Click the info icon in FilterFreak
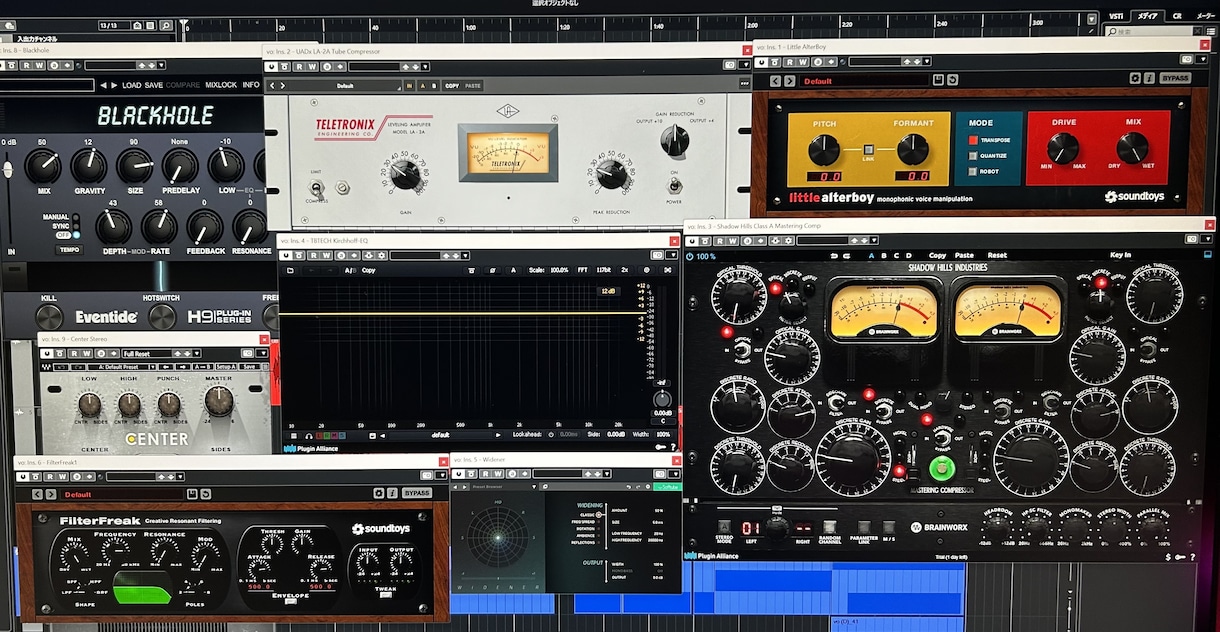This screenshot has width=1220, height=632. tap(393, 493)
